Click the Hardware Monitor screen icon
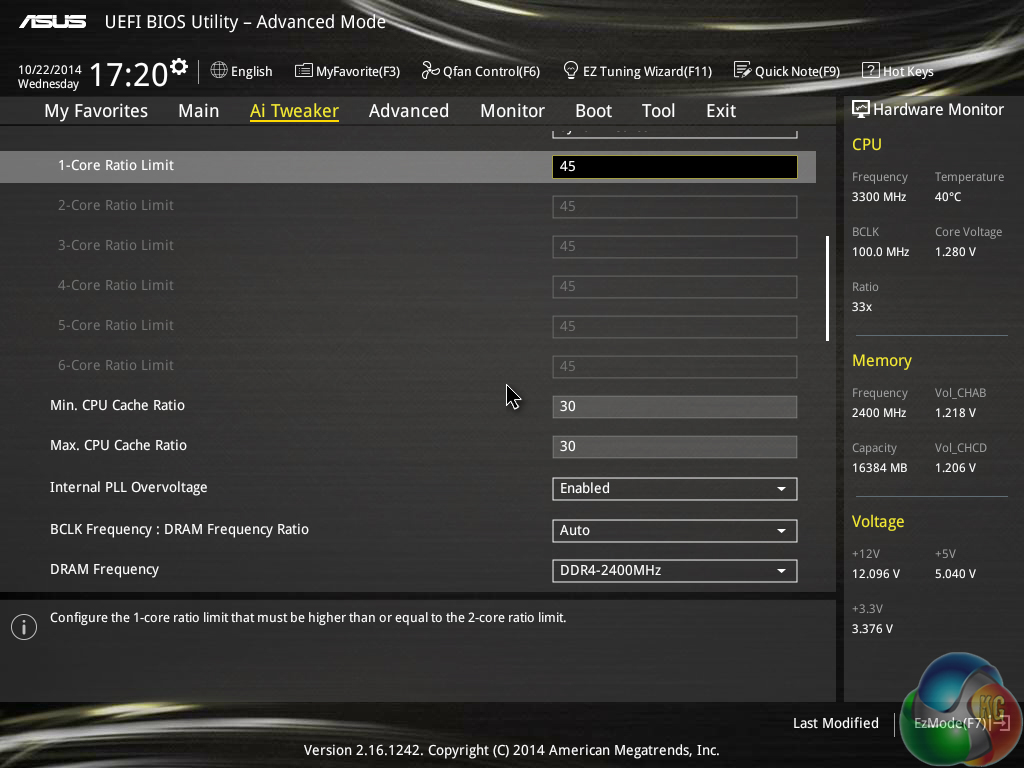 tap(861, 109)
